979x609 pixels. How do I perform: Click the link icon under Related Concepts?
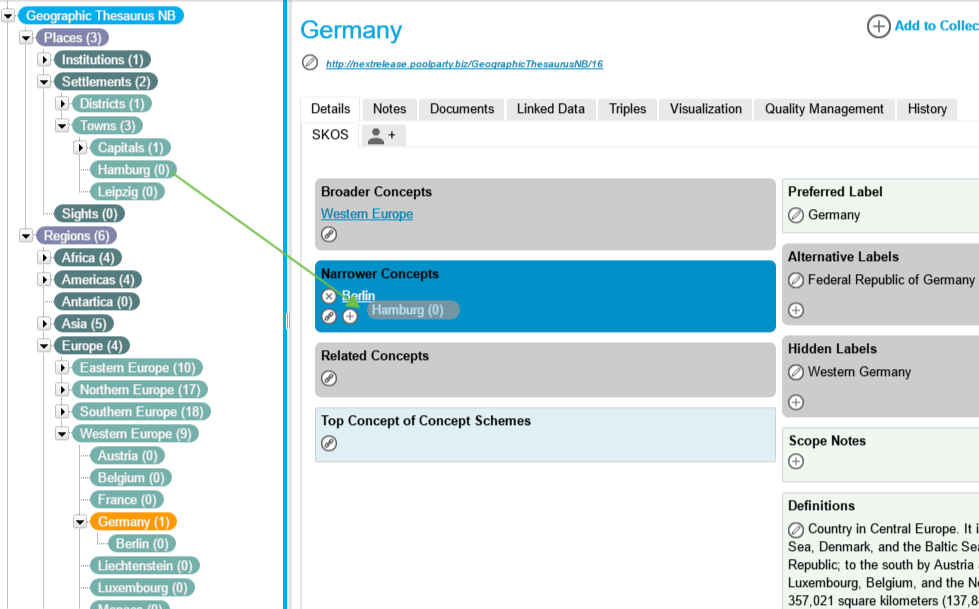[329, 378]
